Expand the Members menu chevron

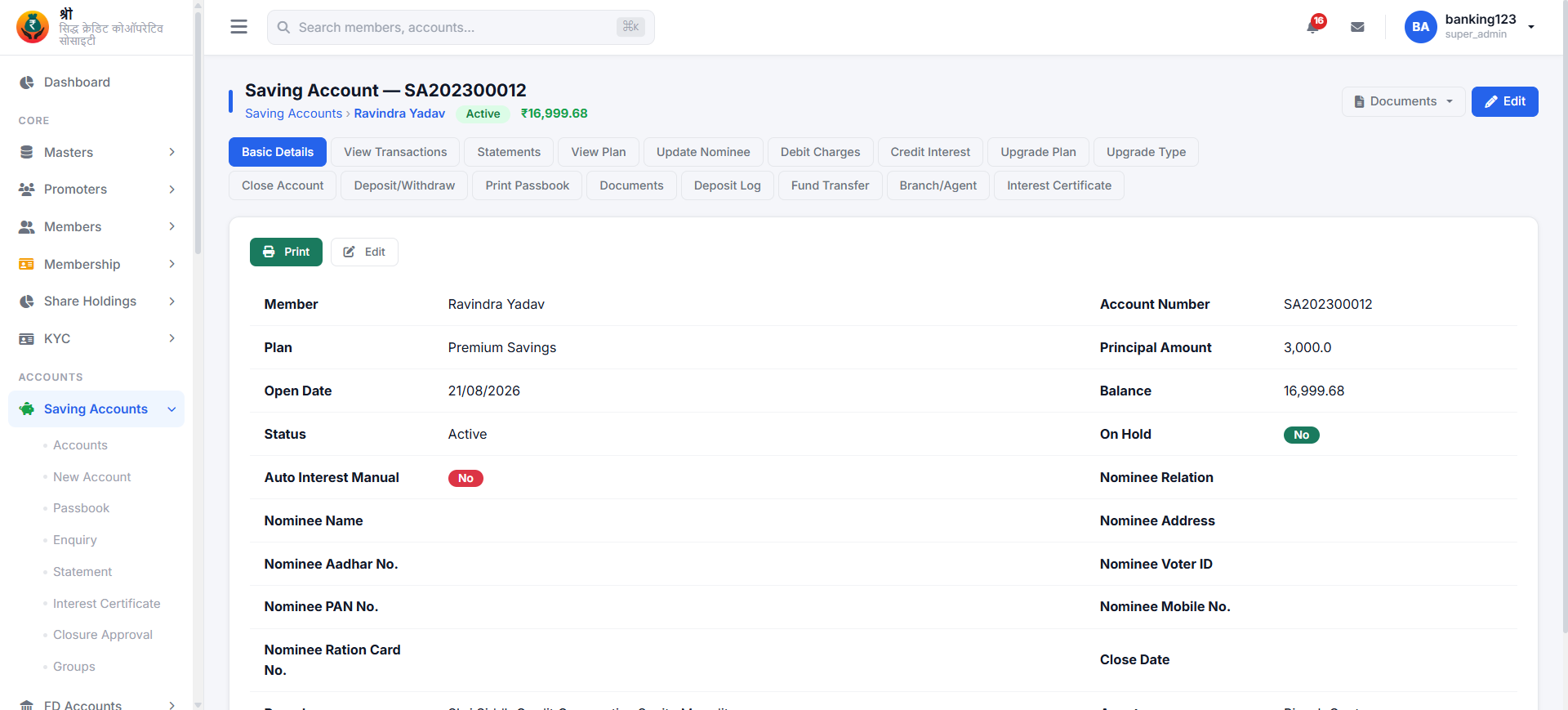click(171, 226)
